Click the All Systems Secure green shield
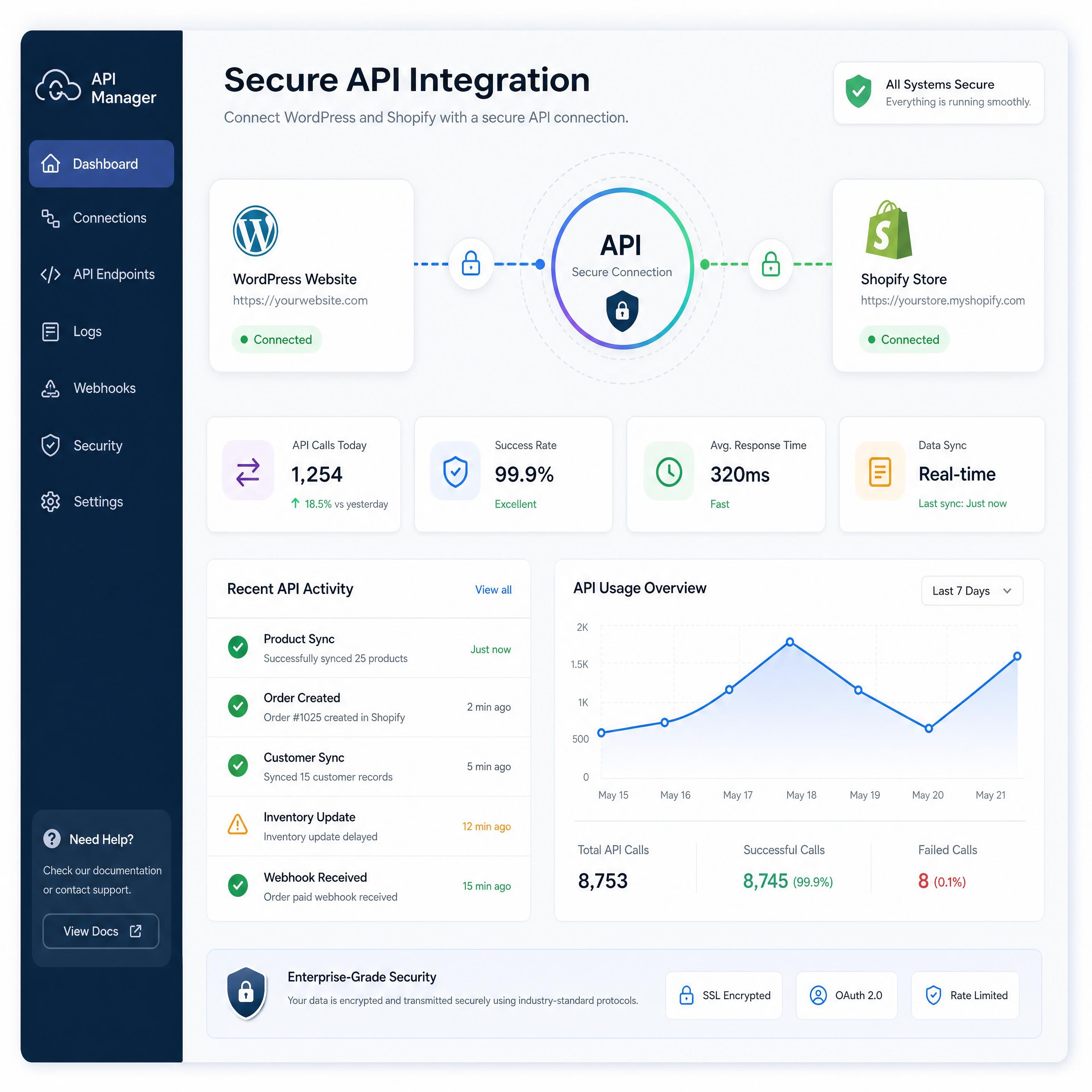Image resolution: width=1092 pixels, height=1092 pixels. 858,91
